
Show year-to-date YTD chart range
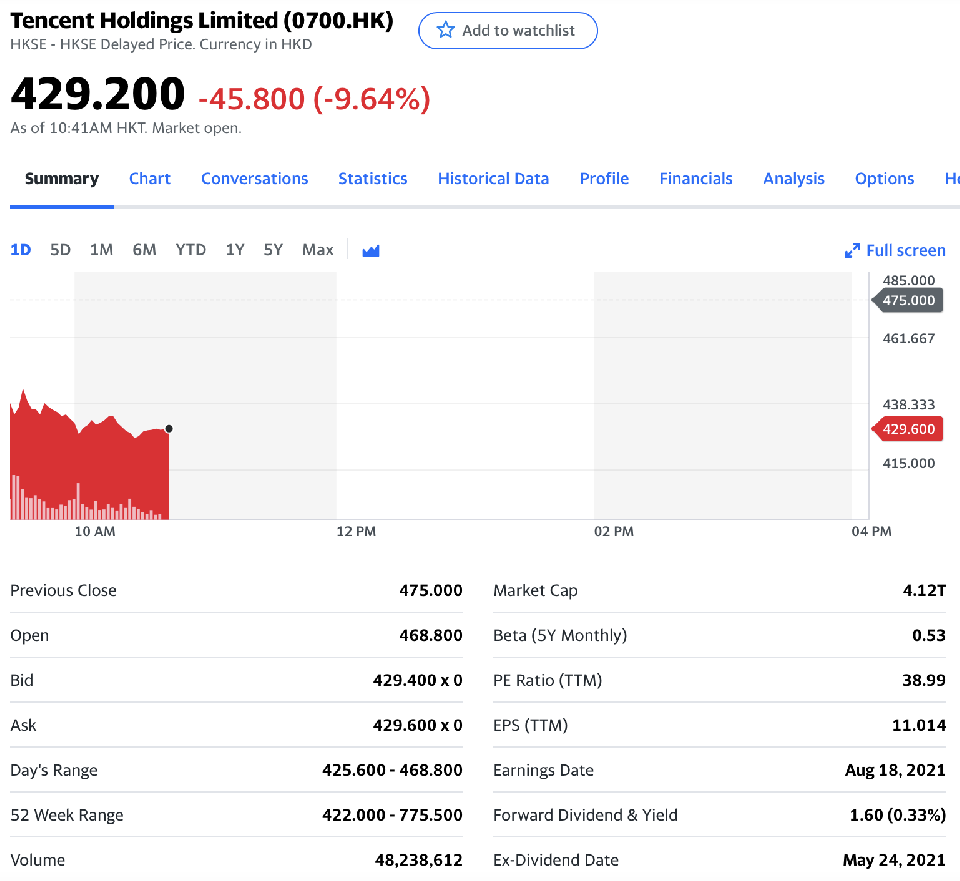(190, 250)
